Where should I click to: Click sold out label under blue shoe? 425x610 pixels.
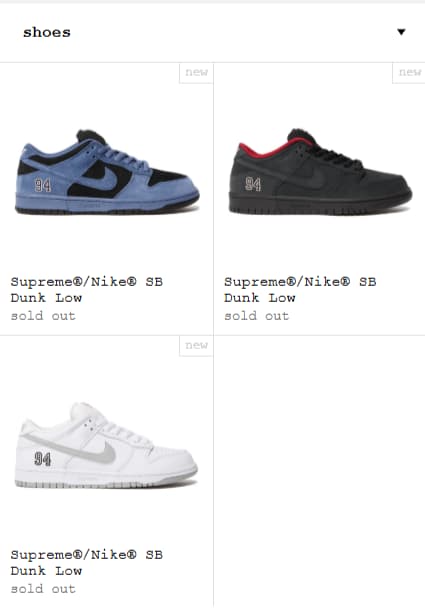(x=43, y=316)
